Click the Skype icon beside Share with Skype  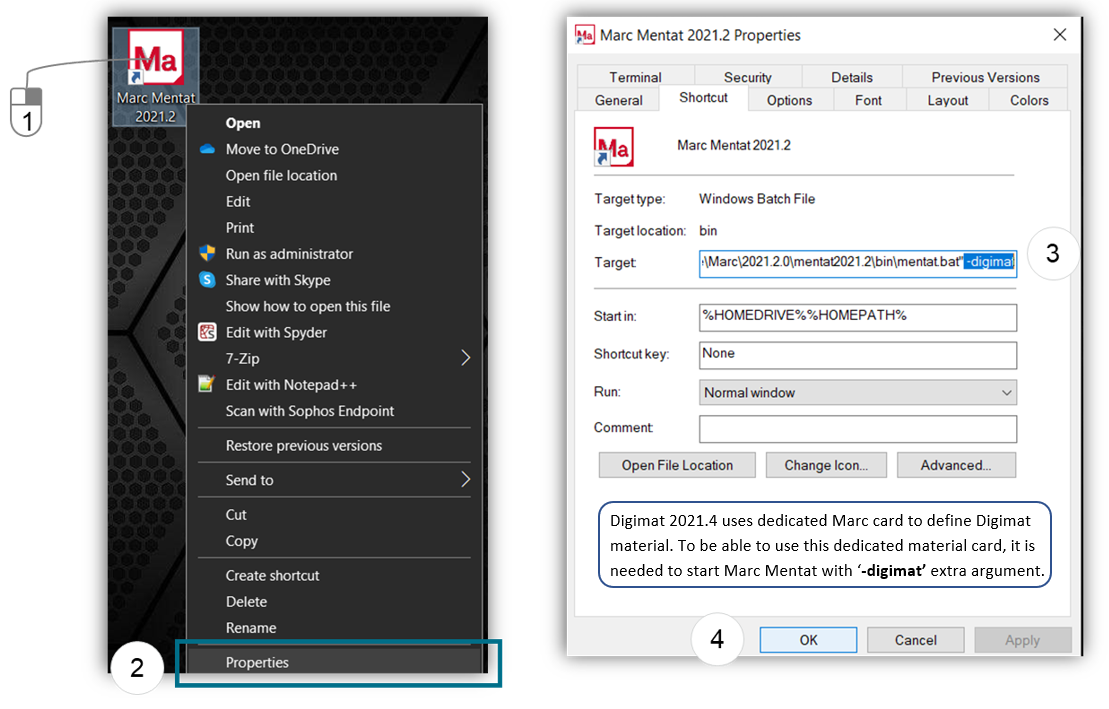point(207,280)
